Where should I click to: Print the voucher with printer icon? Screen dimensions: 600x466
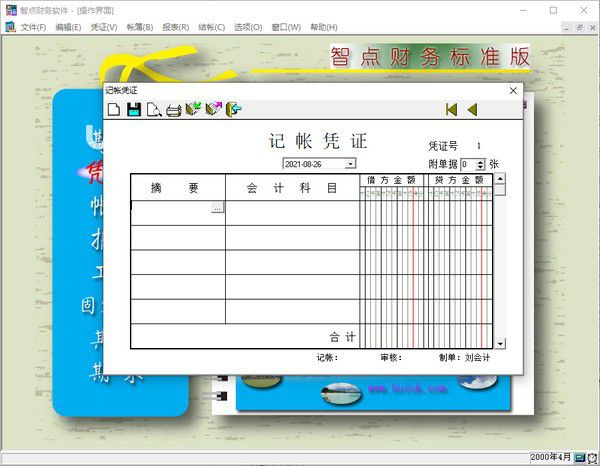coord(173,110)
